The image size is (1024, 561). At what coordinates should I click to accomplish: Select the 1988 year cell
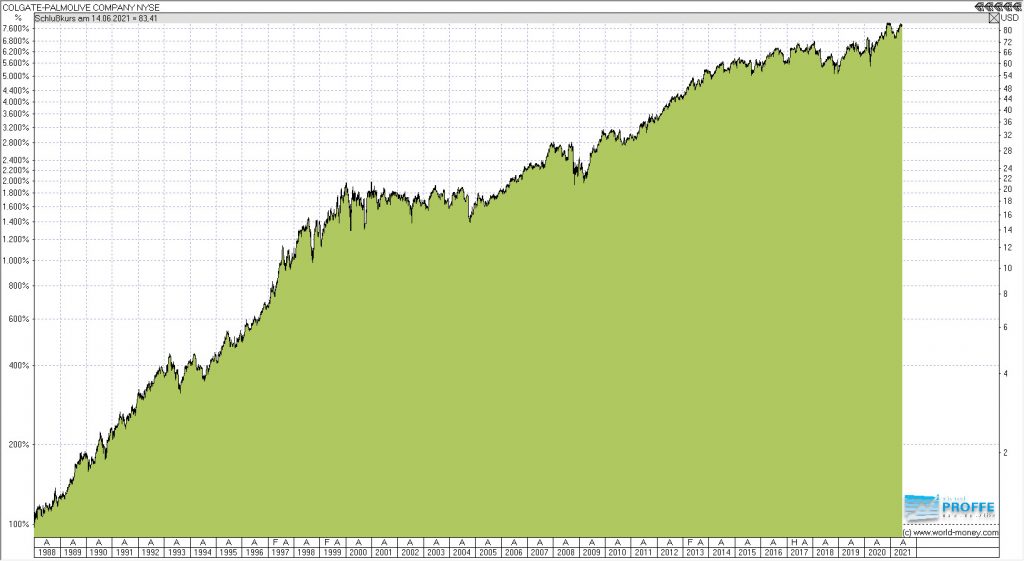[47, 552]
